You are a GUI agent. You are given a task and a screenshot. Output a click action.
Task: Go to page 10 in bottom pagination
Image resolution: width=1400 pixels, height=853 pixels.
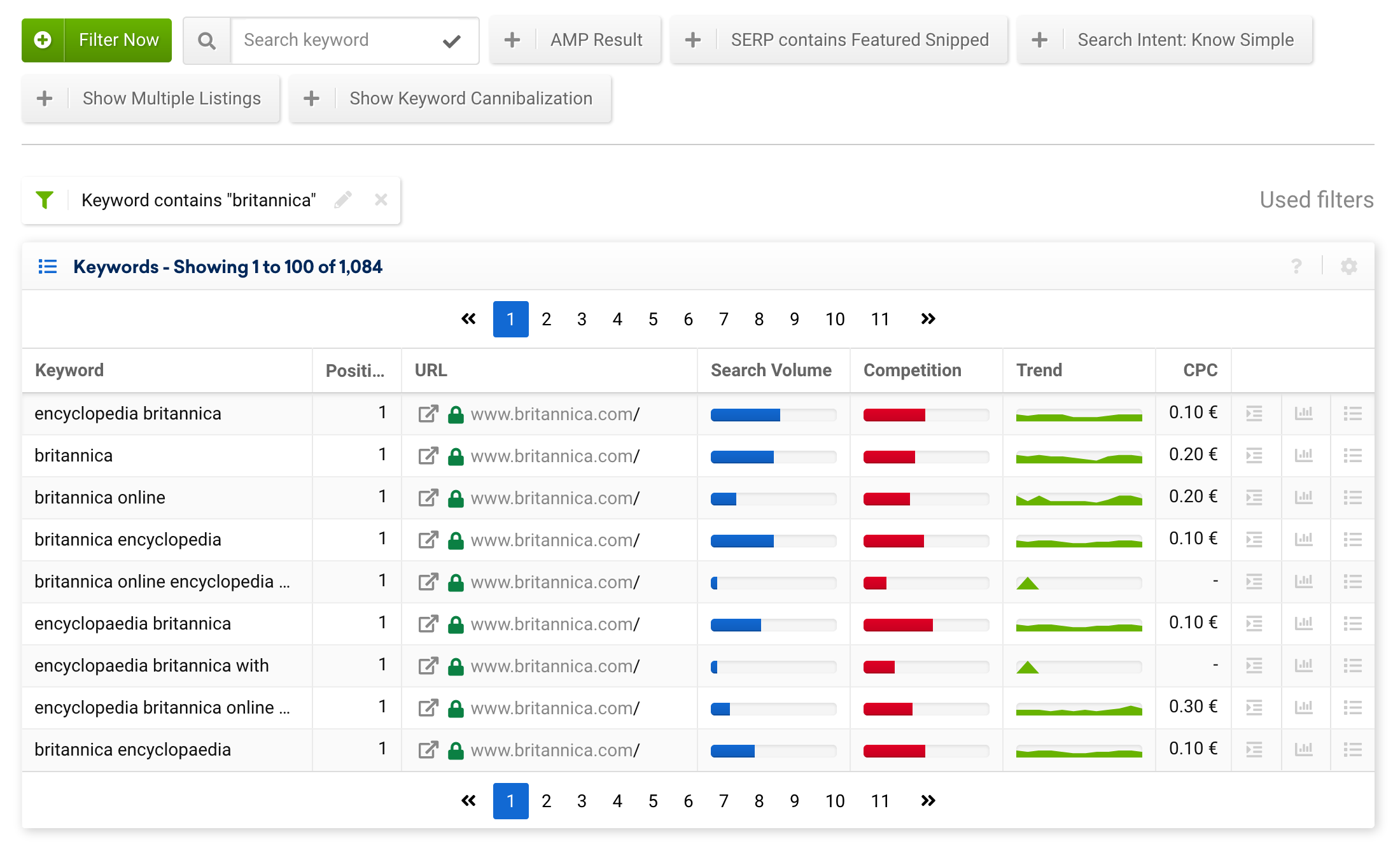[x=835, y=801]
